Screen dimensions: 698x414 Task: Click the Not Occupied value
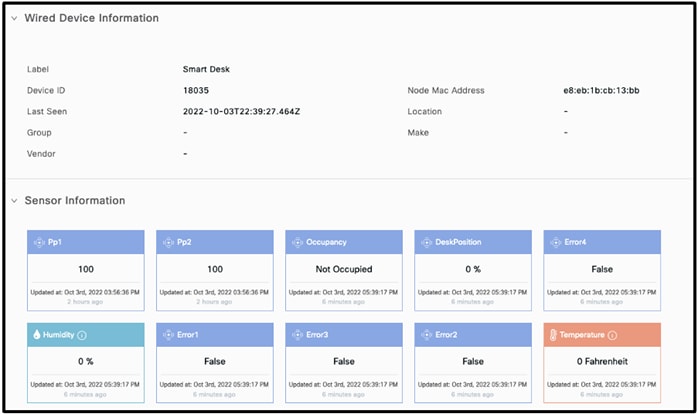pos(344,269)
